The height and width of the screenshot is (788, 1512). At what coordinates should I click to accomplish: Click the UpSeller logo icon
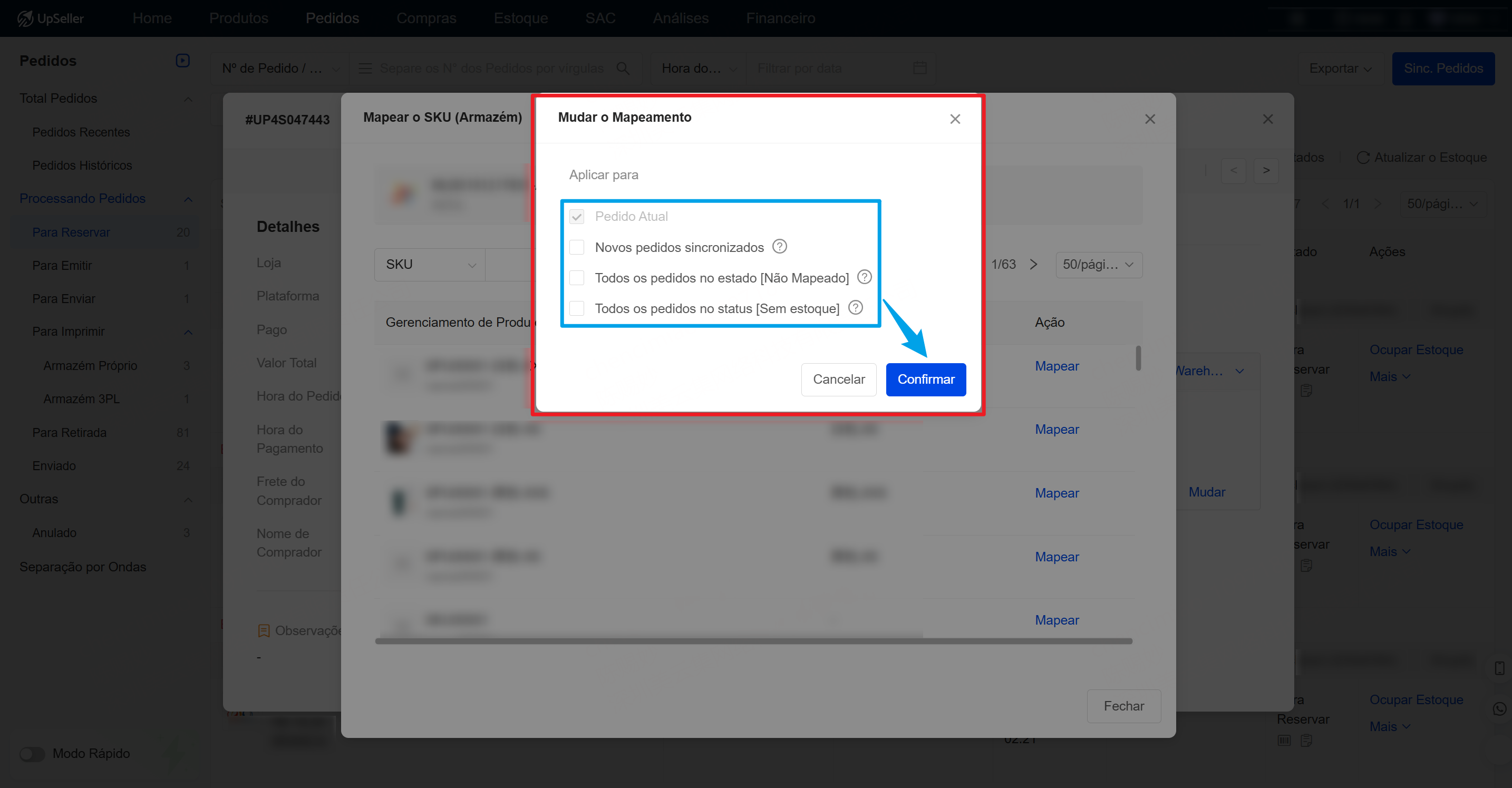click(25, 18)
